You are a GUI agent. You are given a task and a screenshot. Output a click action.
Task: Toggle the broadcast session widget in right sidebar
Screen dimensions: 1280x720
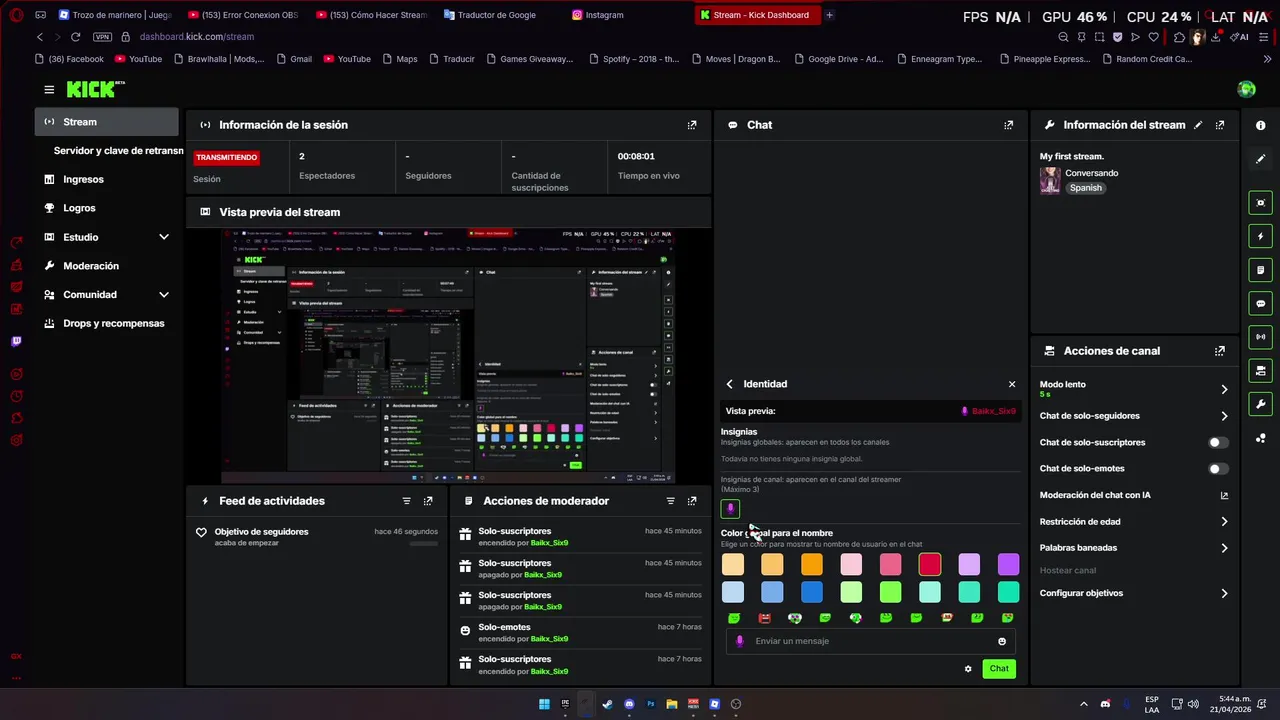(x=1260, y=337)
